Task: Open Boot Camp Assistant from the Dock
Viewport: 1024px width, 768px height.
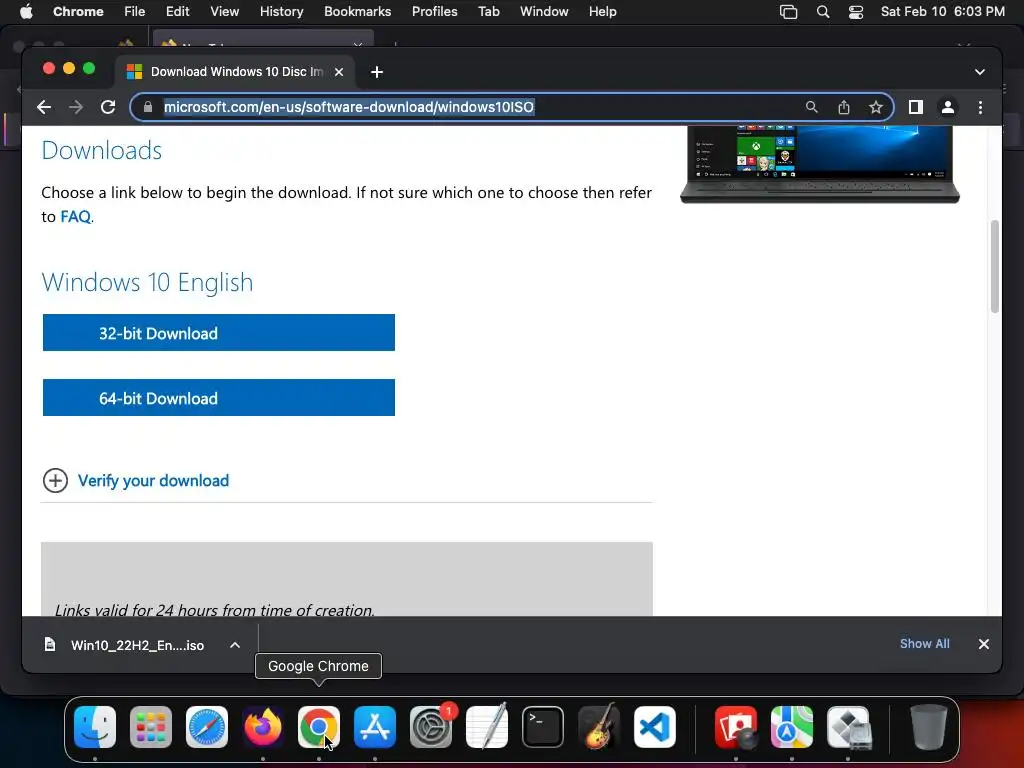Action: (x=848, y=727)
